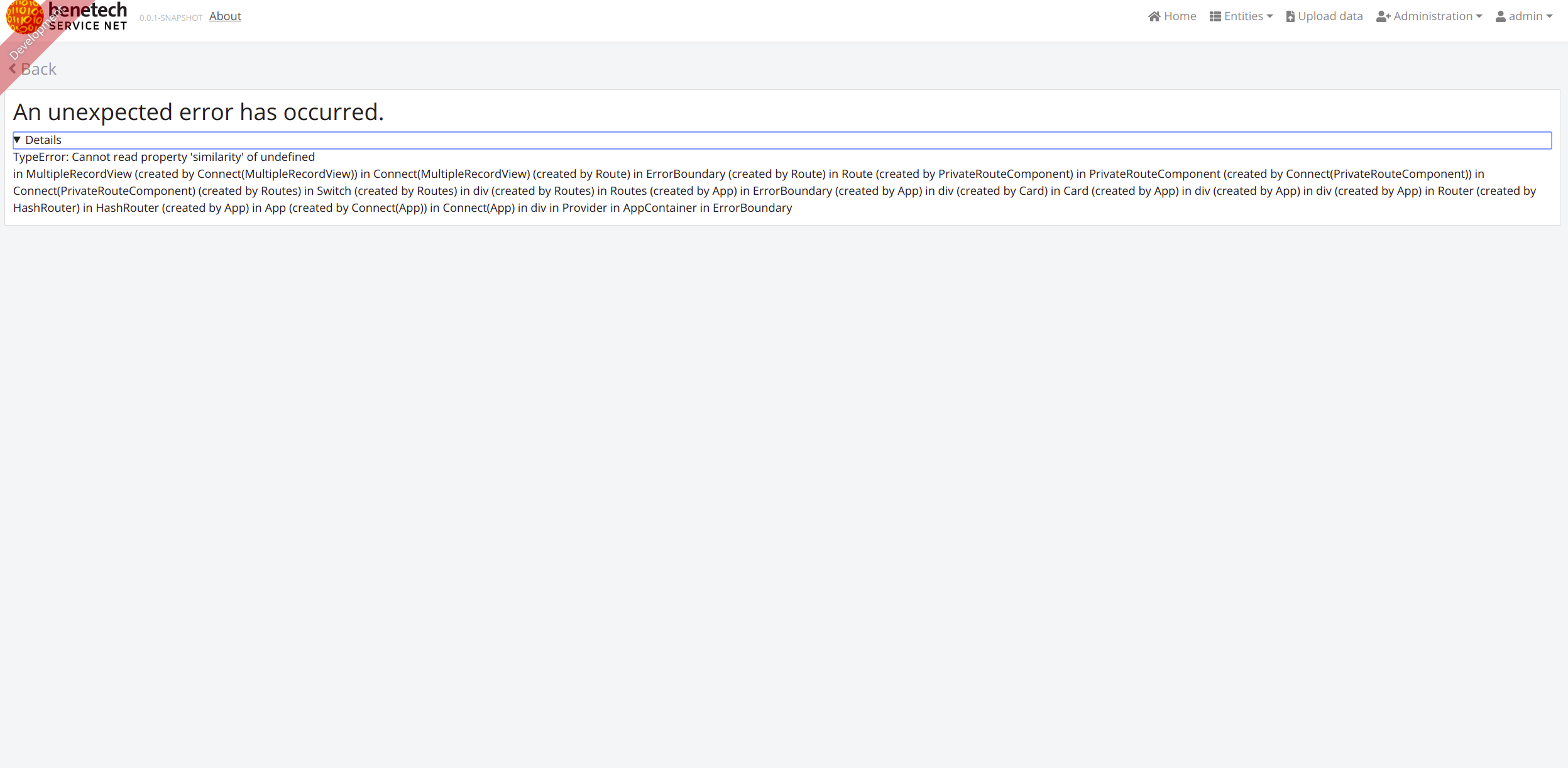Click the About link
Image resolution: width=1568 pixels, height=768 pixels.
(x=225, y=16)
